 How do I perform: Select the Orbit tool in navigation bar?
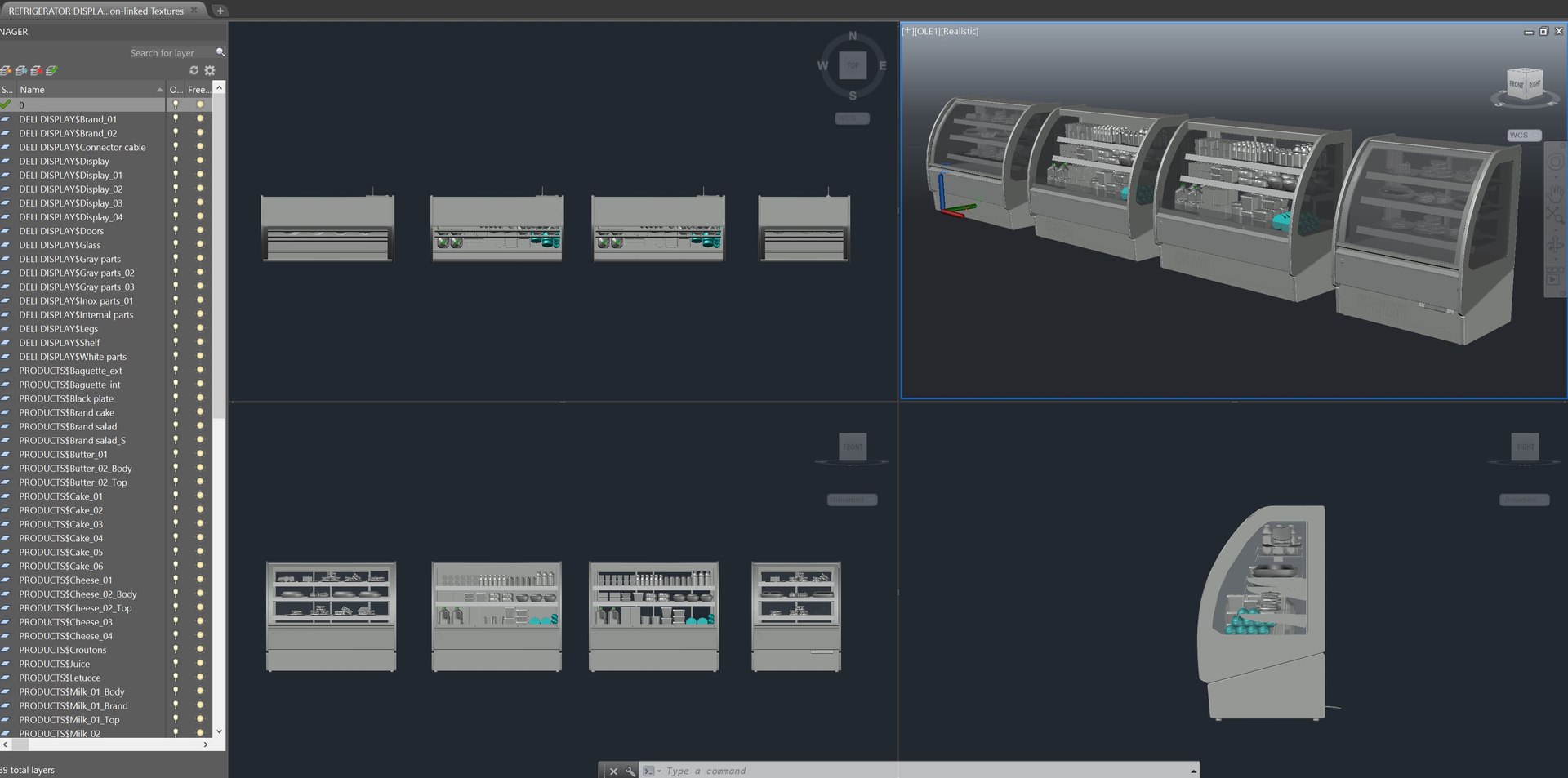pyautogui.click(x=1555, y=246)
